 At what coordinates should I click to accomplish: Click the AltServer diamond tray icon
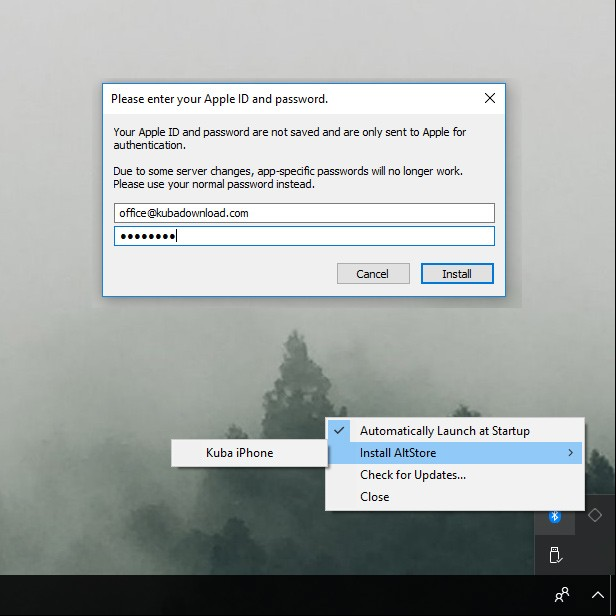(x=594, y=515)
